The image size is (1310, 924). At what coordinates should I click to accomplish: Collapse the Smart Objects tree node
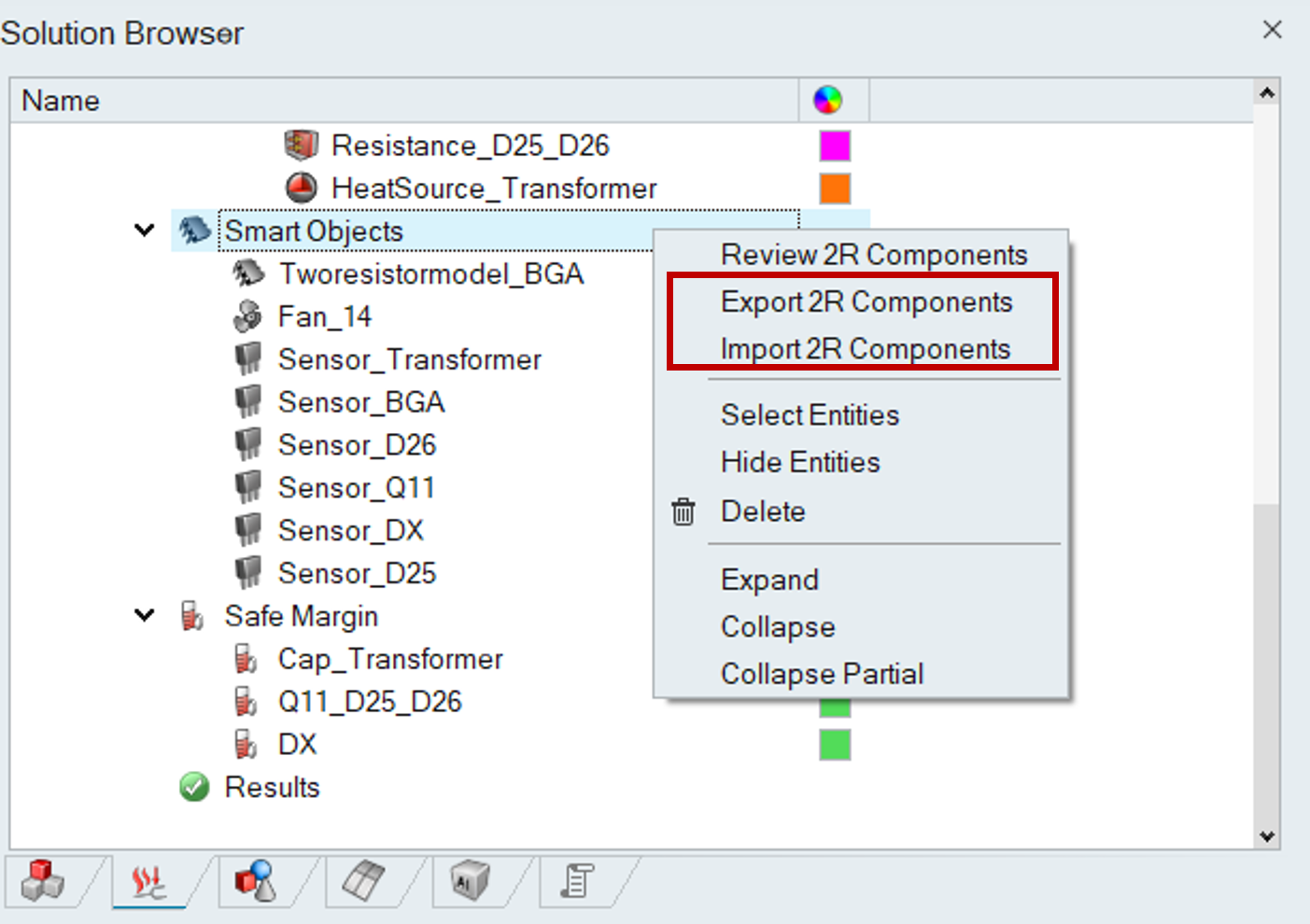[x=145, y=230]
